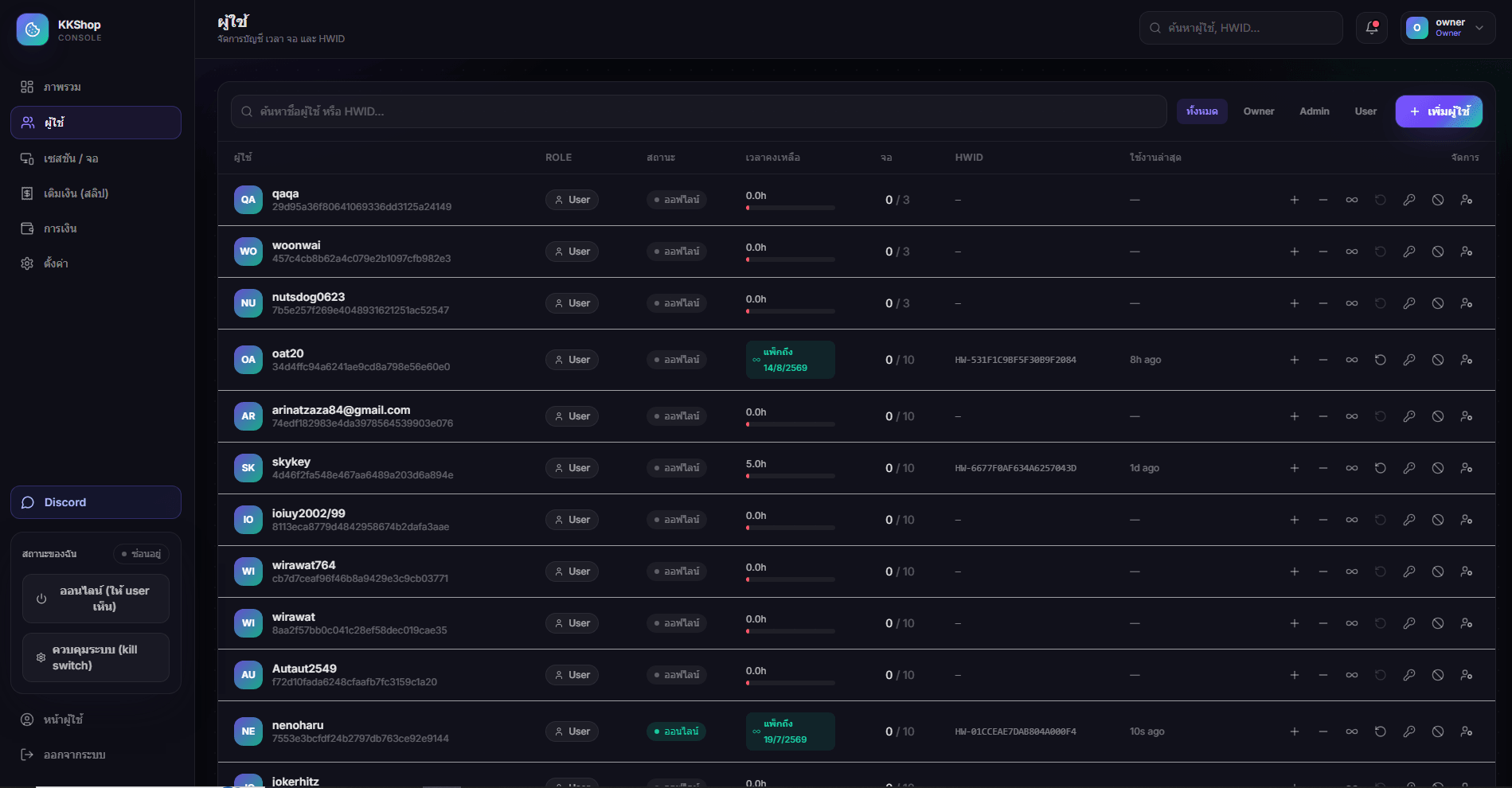1512x788 pixels.
Task: Focus the username or HWID search field
Action: 699,111
